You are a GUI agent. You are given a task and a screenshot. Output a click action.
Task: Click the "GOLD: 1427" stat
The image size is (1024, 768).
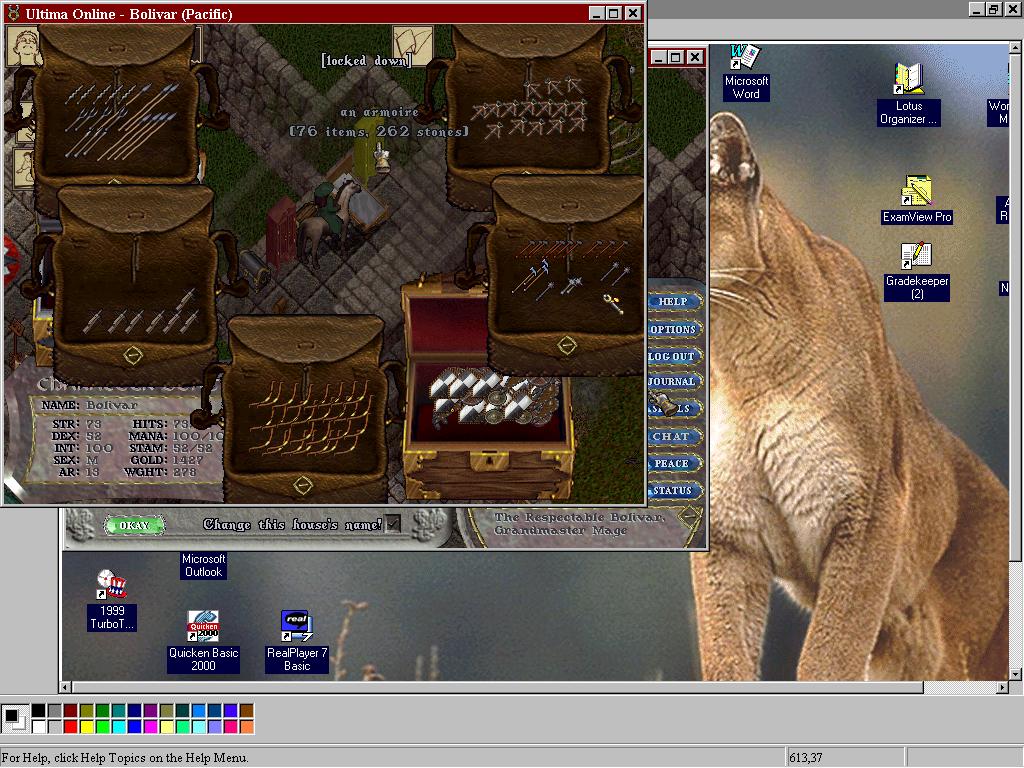[166, 460]
